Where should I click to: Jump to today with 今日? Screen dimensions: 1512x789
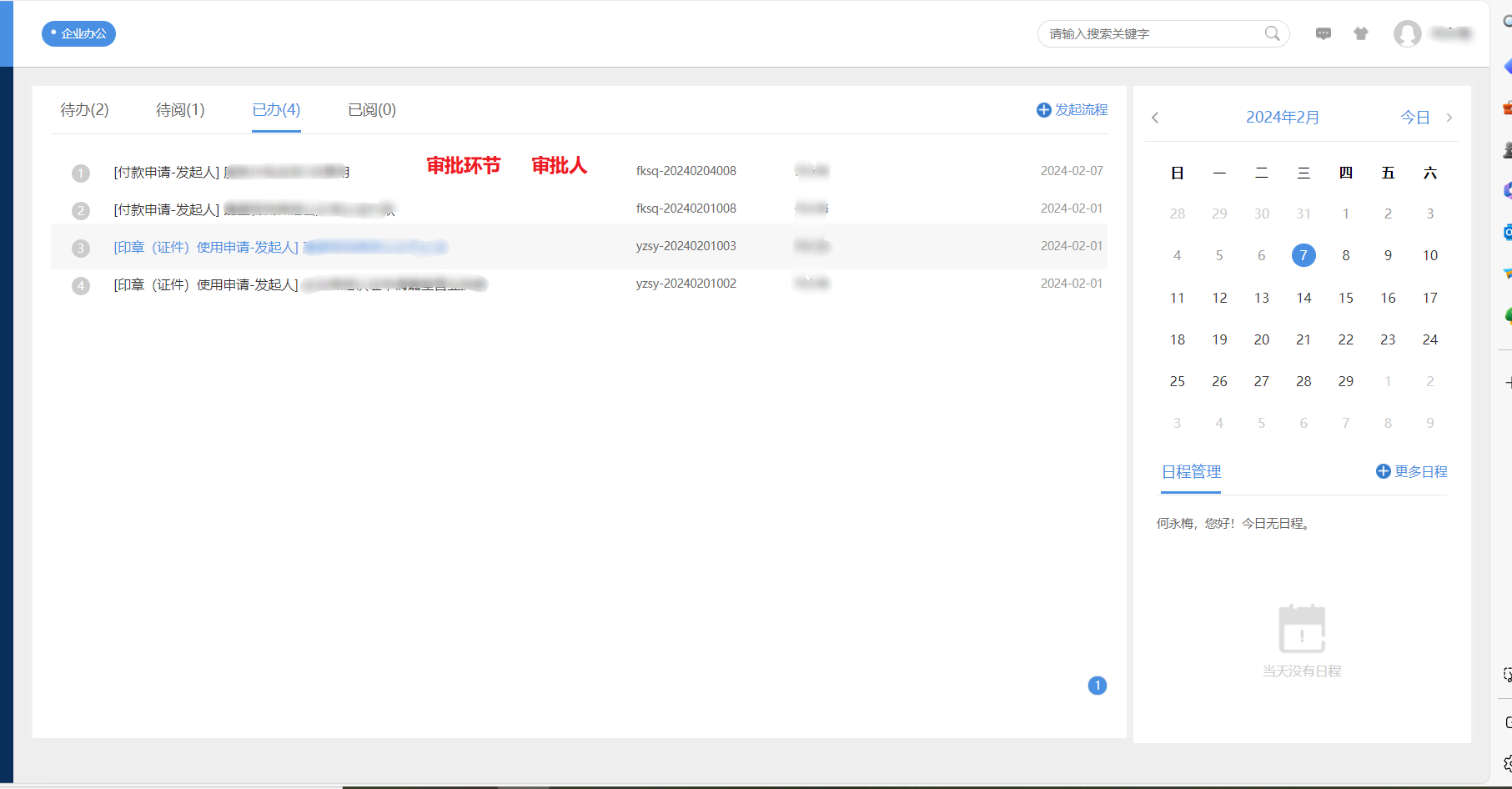(1415, 118)
